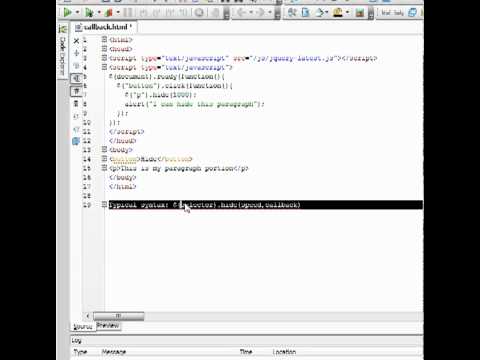Screen dimensions: 480x360
Task: Collapse the fold marker at <head> line 2
Action: 104,49
